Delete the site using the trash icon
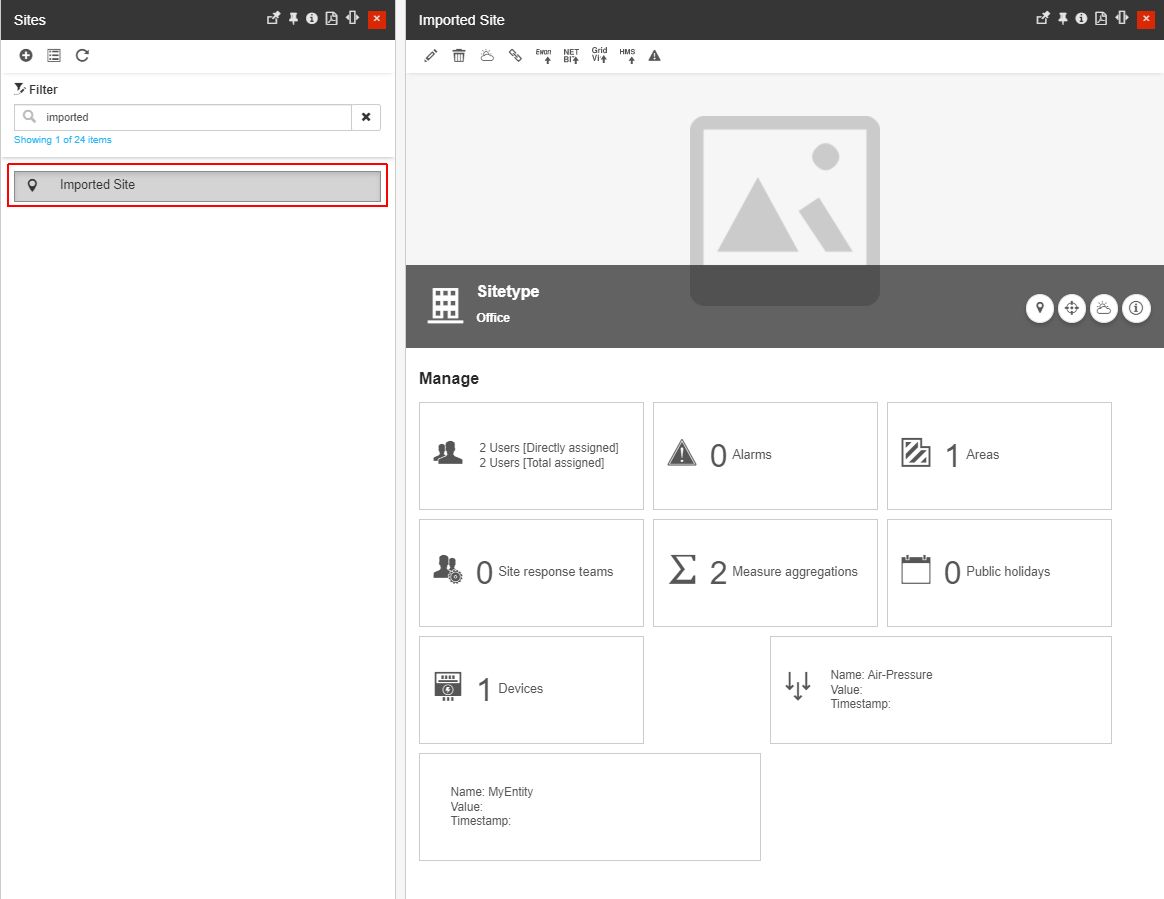Viewport: 1164px width, 899px height. tap(459, 56)
